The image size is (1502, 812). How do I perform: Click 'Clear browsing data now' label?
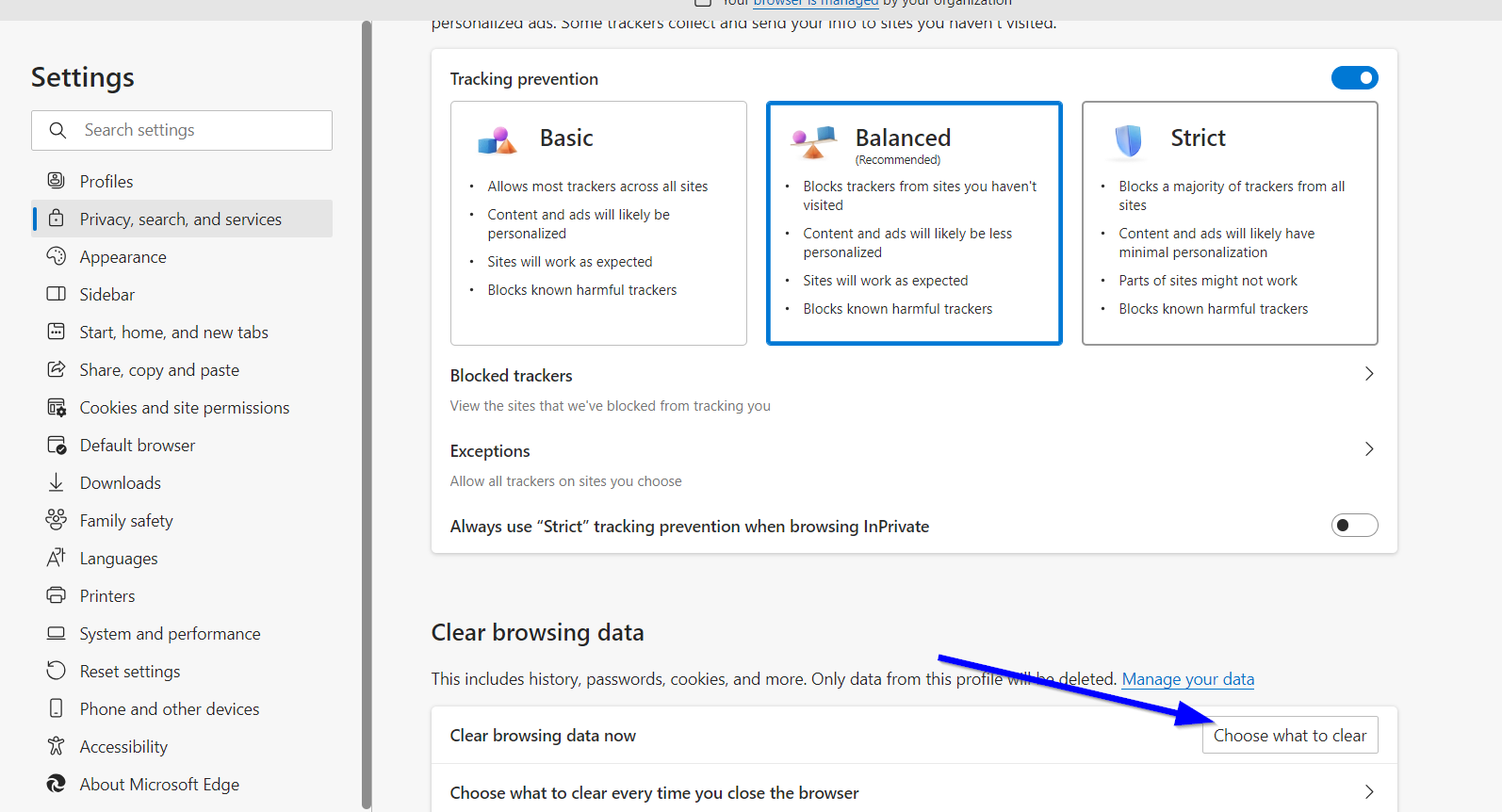coord(543,735)
